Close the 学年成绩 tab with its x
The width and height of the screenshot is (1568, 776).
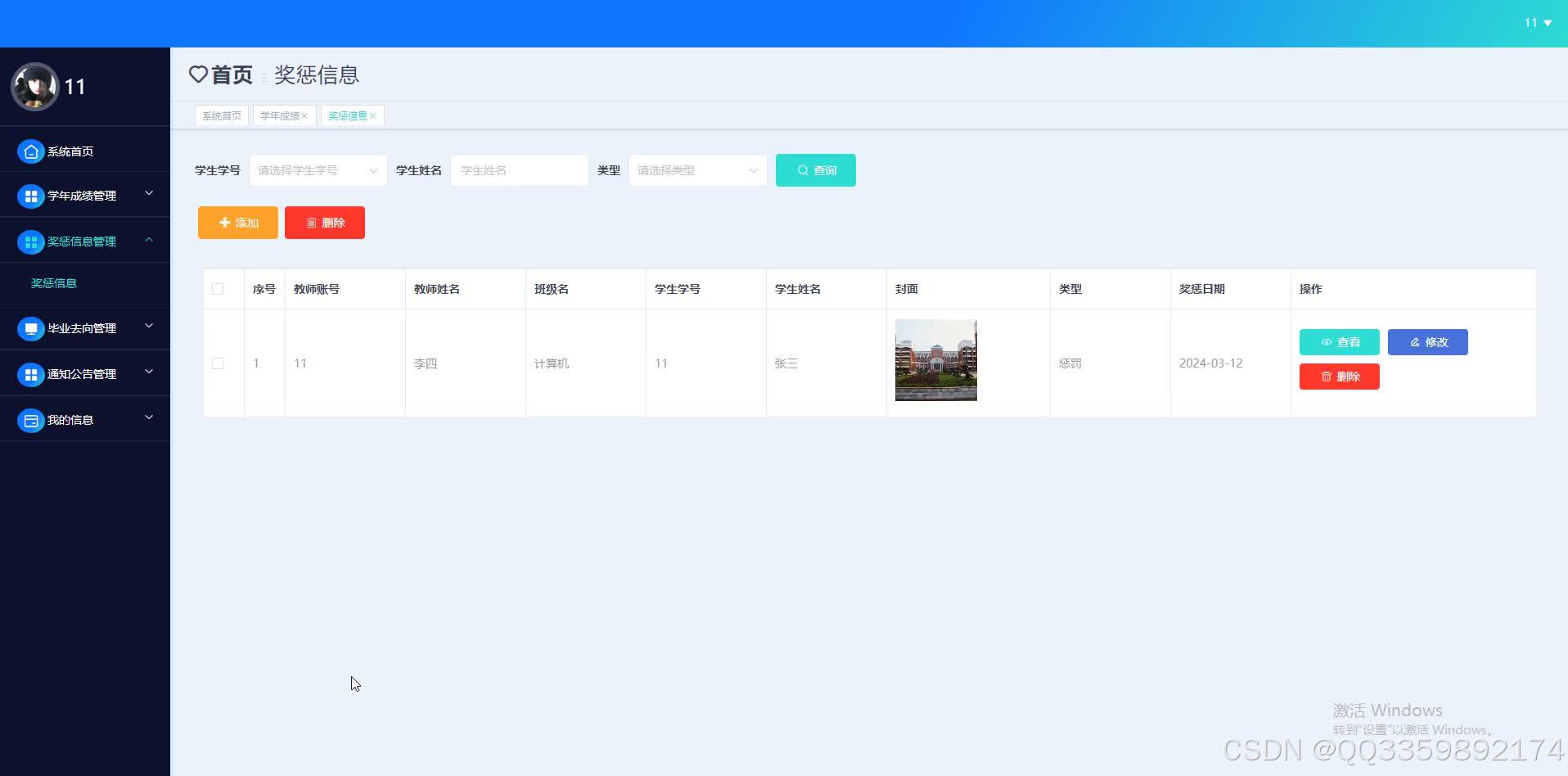[x=304, y=115]
